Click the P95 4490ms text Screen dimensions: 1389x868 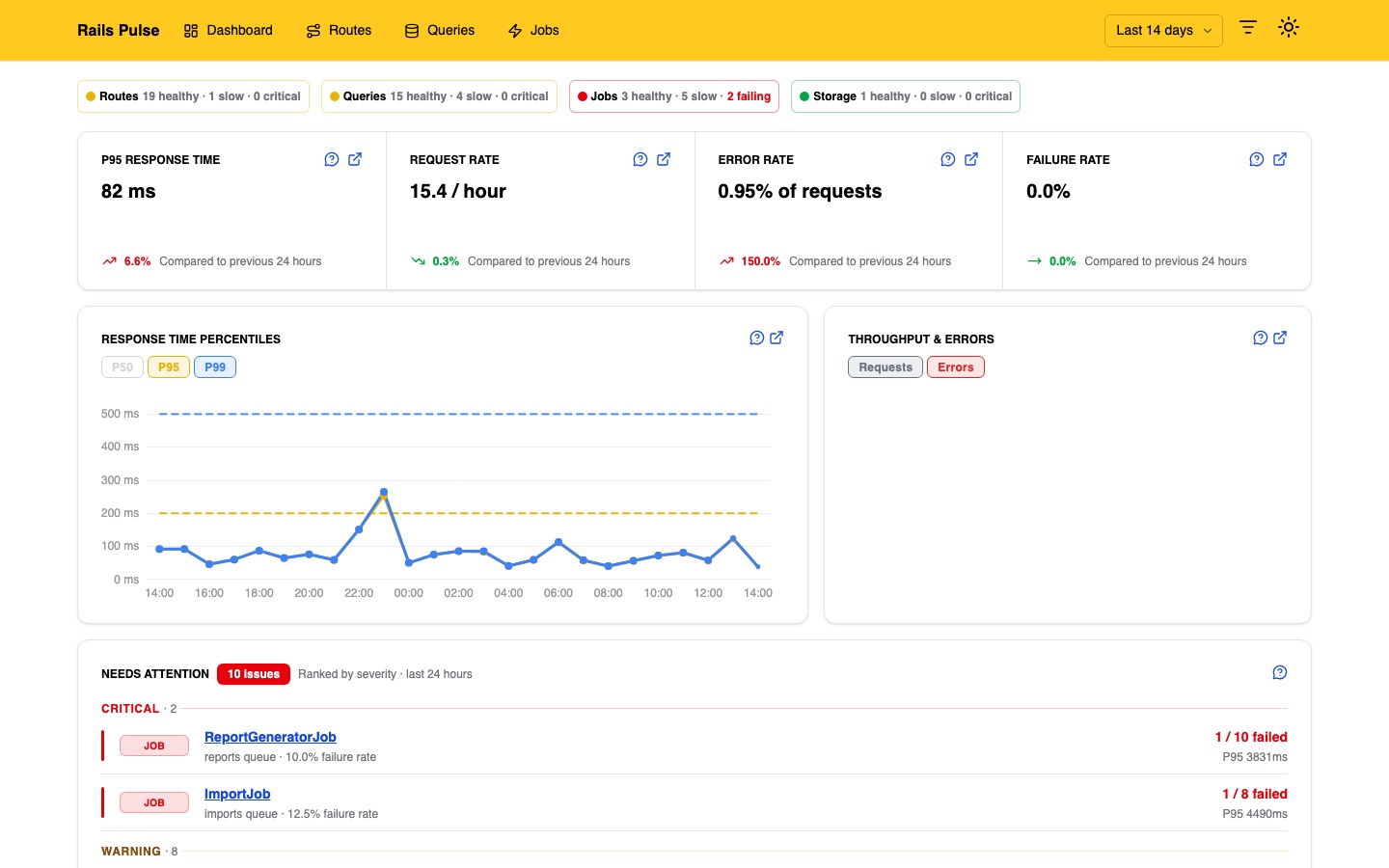pos(1255,814)
